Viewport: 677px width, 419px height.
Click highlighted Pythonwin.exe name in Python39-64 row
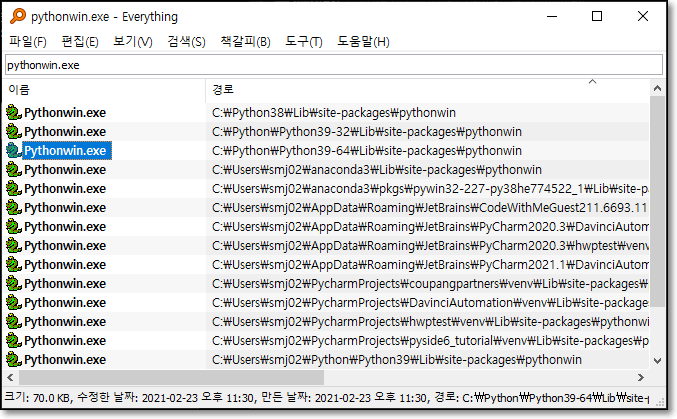pyautogui.click(x=66, y=151)
